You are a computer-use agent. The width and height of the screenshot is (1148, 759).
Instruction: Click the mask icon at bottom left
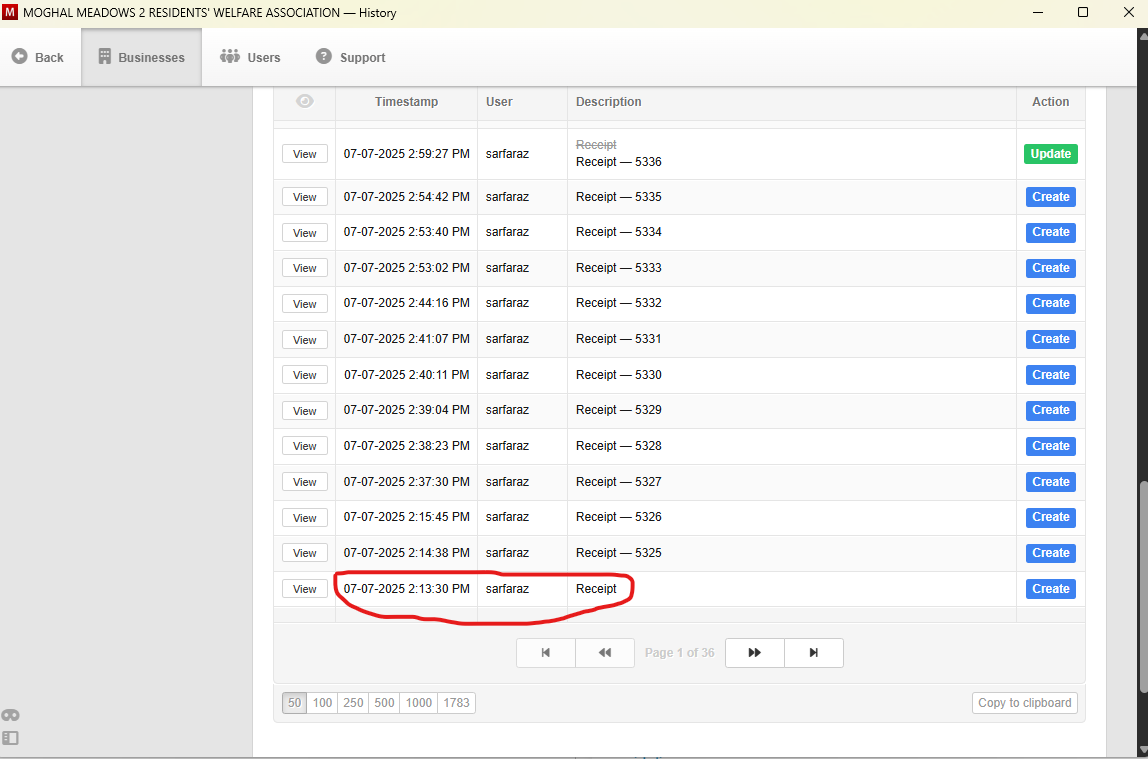click(x=10, y=715)
